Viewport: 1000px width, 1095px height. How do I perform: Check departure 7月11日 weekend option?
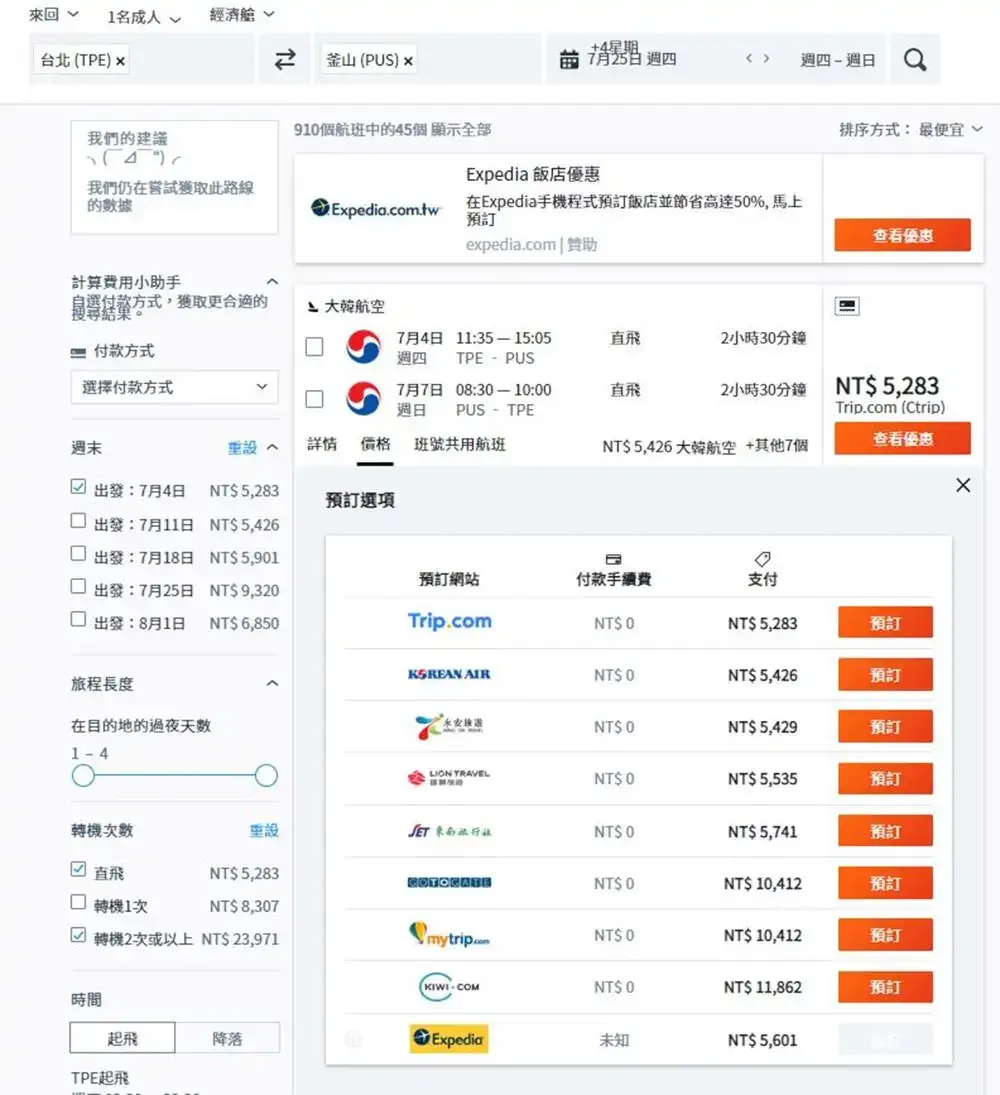78,520
